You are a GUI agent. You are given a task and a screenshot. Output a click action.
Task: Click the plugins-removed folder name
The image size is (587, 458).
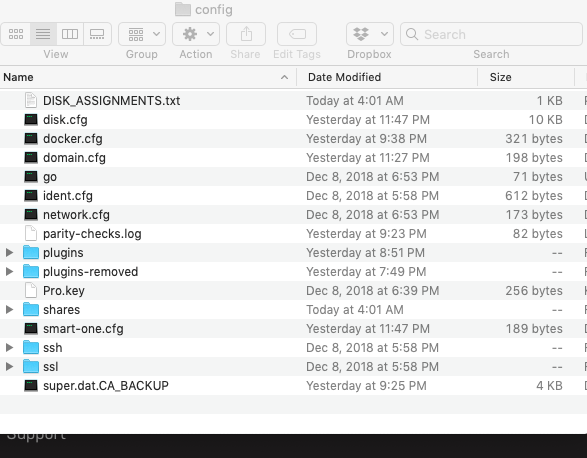click(x=91, y=272)
